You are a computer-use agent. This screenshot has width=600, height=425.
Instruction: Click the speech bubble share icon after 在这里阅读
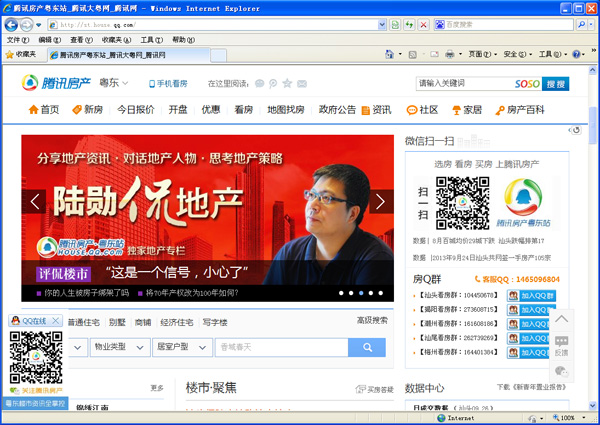point(259,83)
